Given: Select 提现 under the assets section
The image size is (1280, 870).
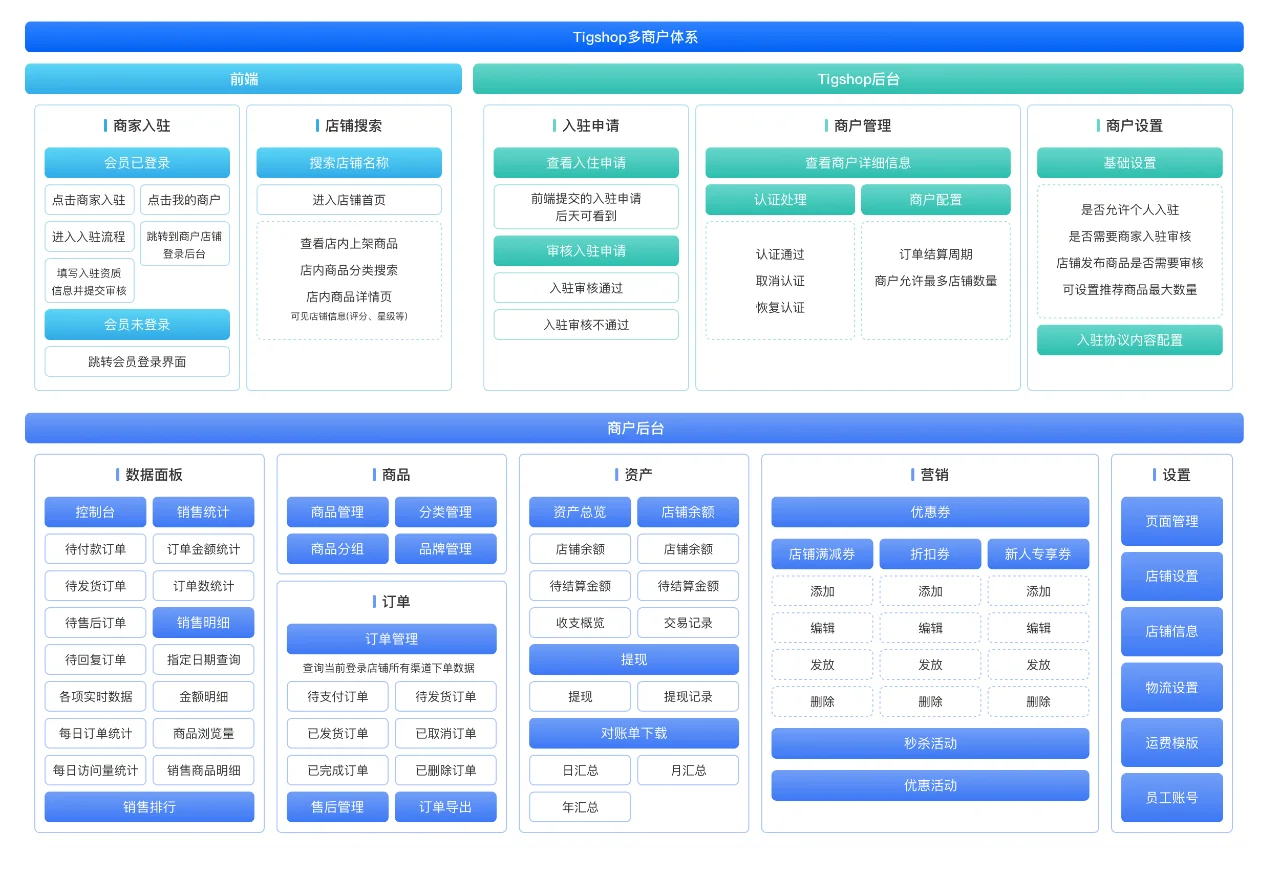Looking at the screenshot, I should tap(634, 659).
